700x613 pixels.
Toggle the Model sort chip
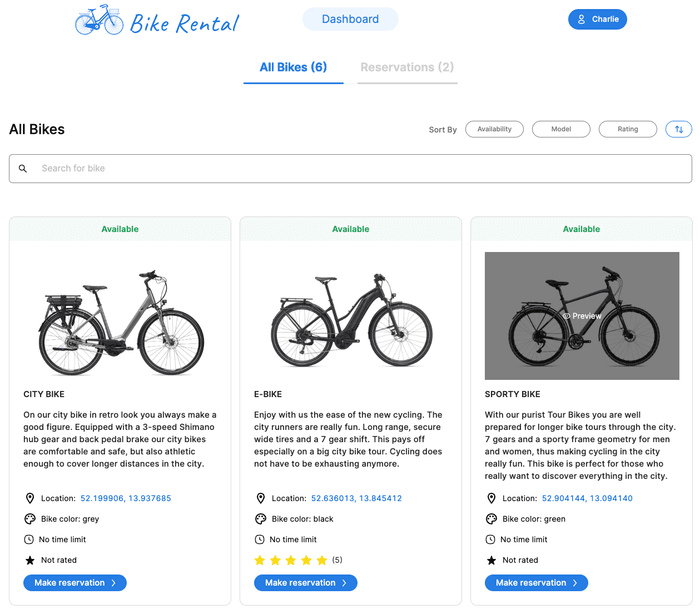(x=561, y=129)
